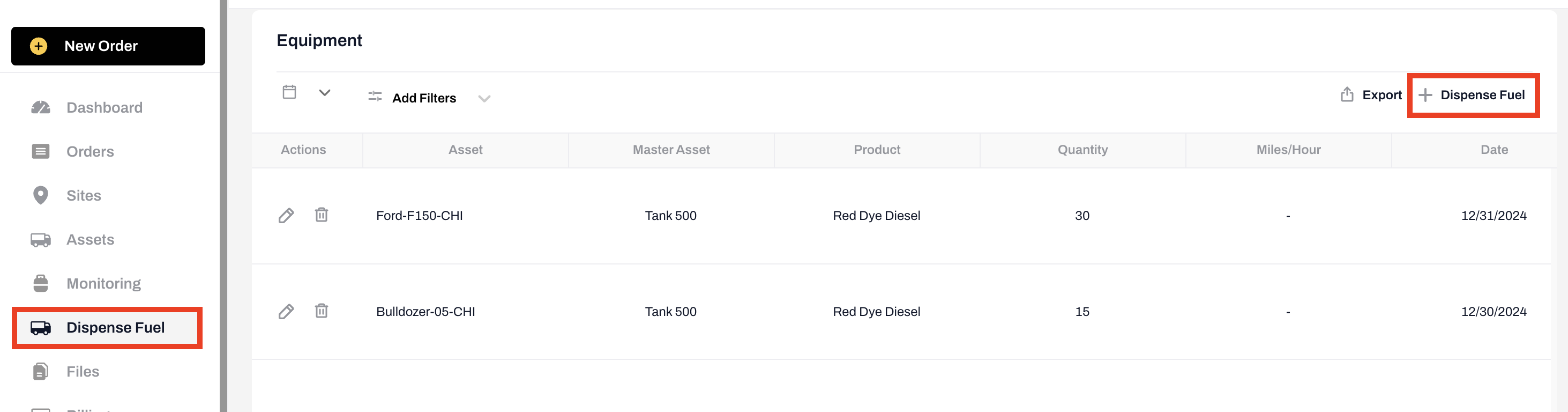Open Files in the sidebar
The width and height of the screenshot is (1568, 412).
(83, 371)
